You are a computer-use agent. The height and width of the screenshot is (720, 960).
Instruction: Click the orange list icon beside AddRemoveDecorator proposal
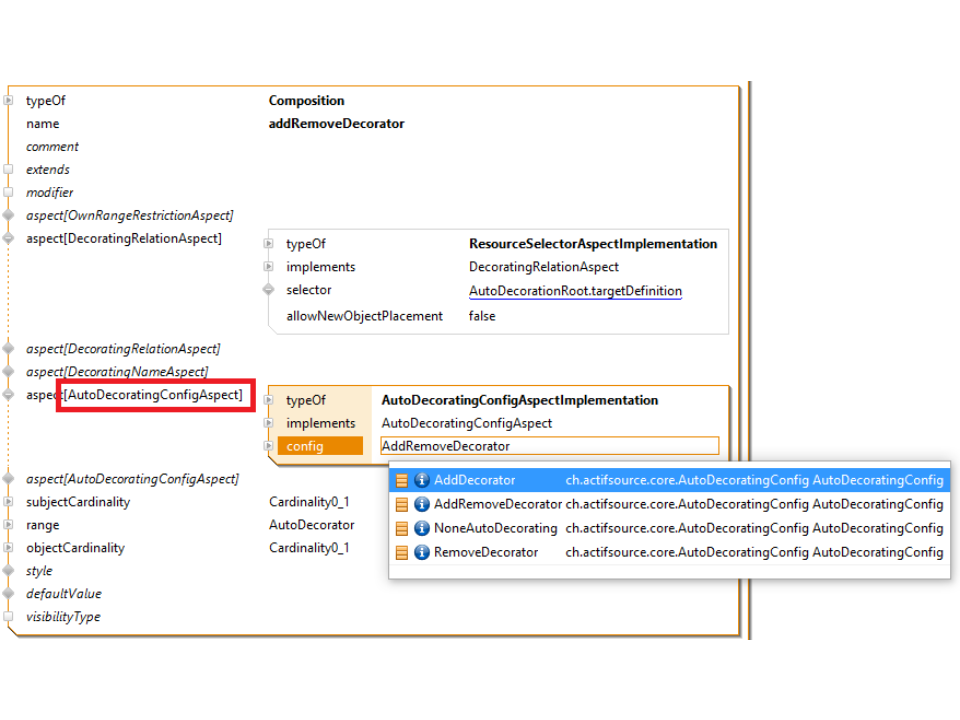(x=404, y=504)
